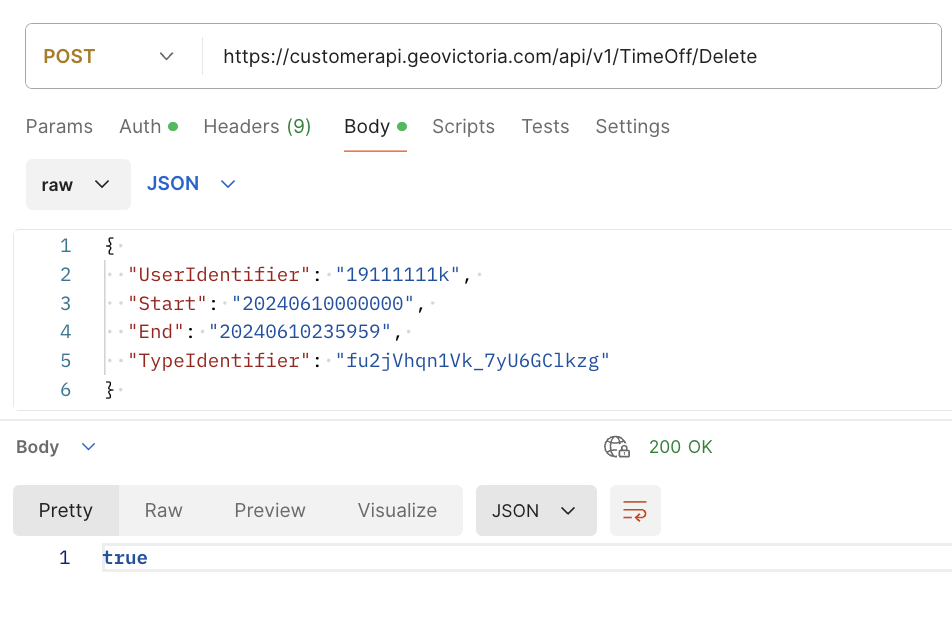952x620 pixels.
Task: Switch to the Params tab
Action: tap(59, 127)
